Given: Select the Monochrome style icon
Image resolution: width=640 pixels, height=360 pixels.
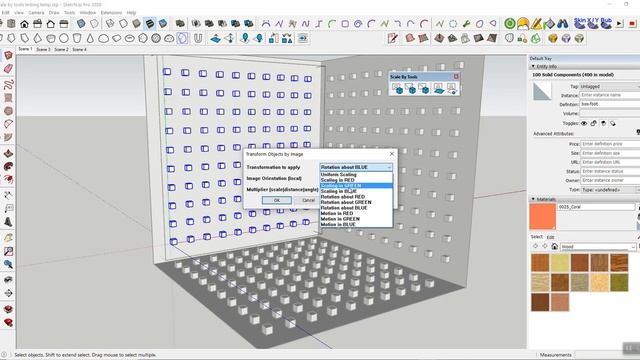Looking at the screenshot, I should pos(162,24).
